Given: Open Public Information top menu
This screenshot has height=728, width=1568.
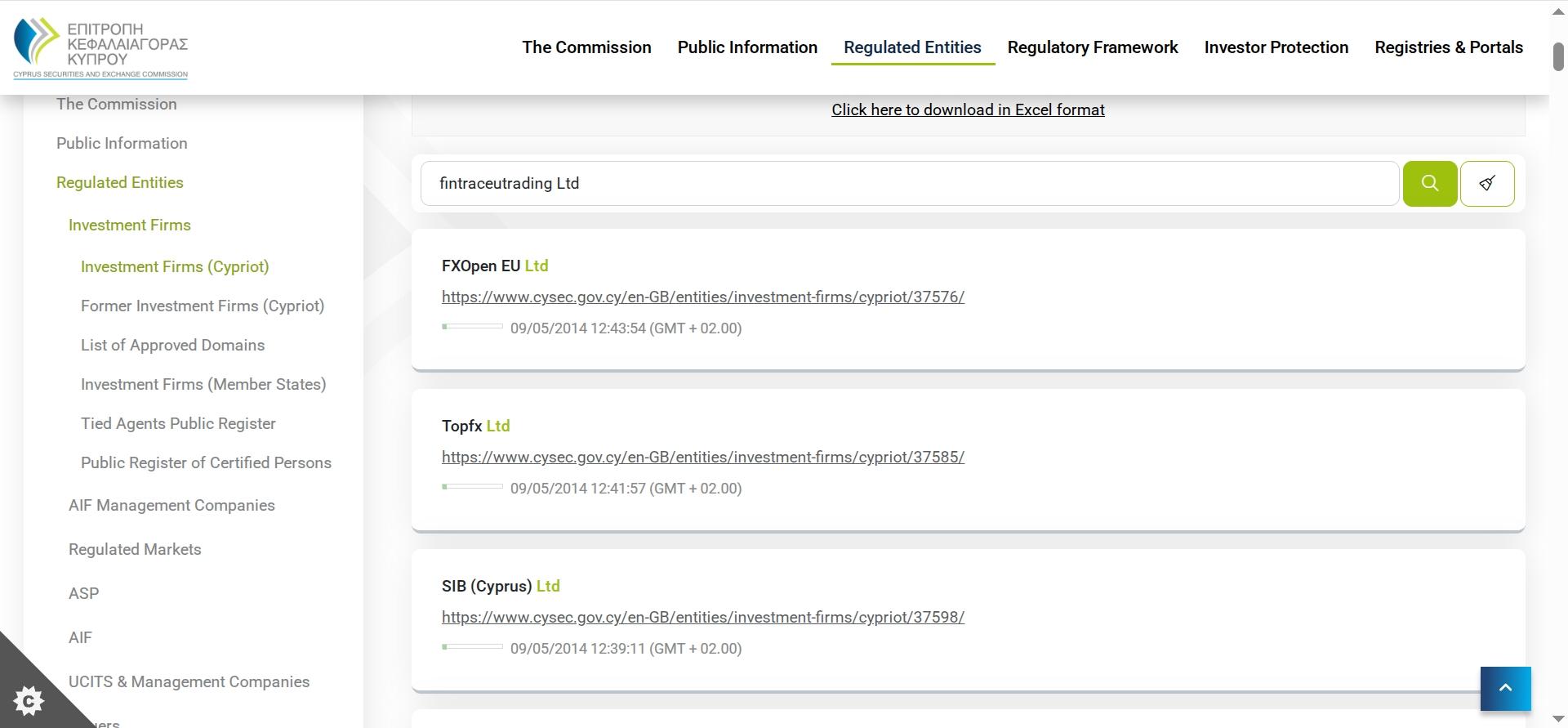Looking at the screenshot, I should pos(747,47).
